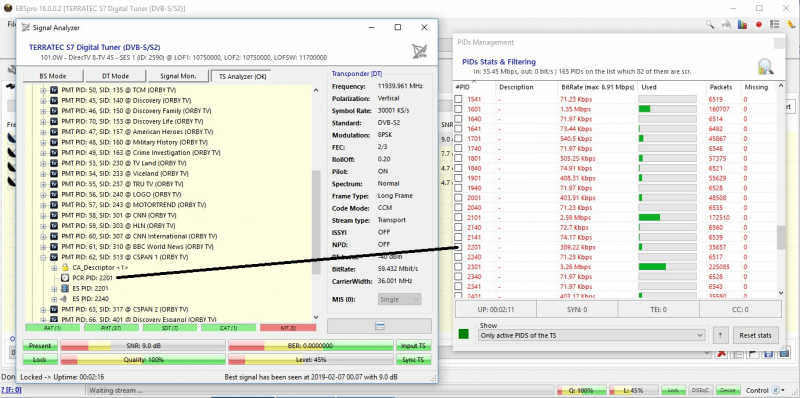Click the Quality 100% meter bar
The height and width of the screenshot is (398, 800).
(x=143, y=360)
